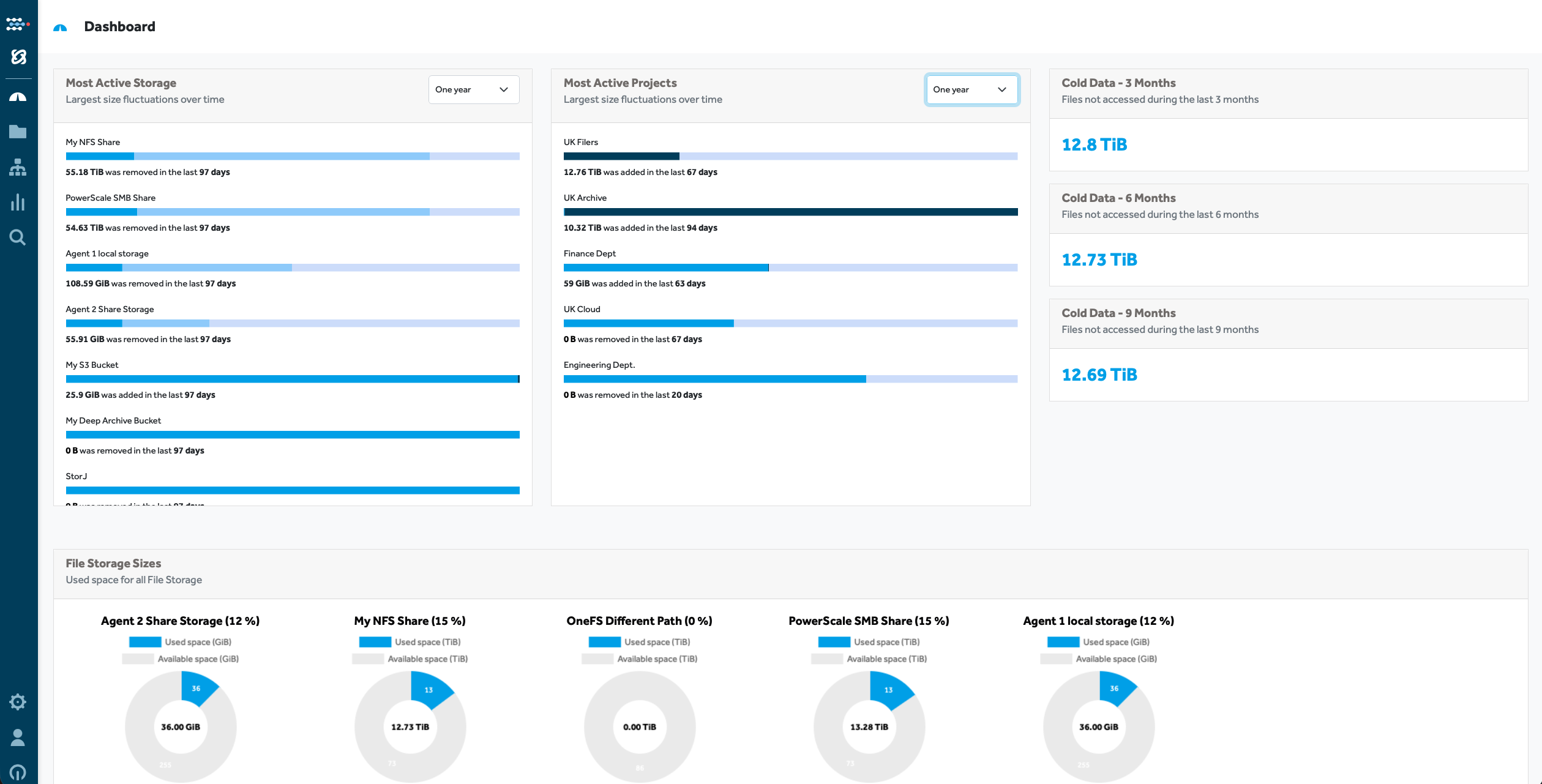Open Most Active Storage One year dropdown

[473, 89]
